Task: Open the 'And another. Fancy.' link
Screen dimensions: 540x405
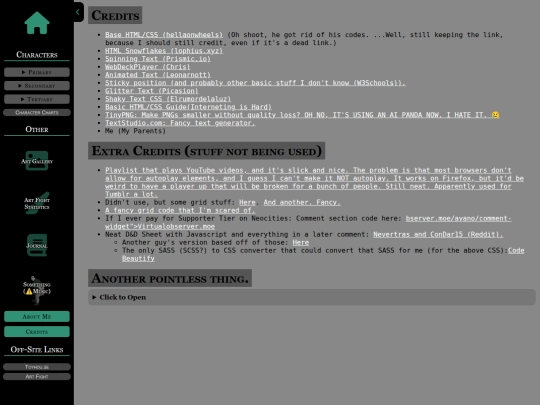Action: pyautogui.click(x=302, y=202)
